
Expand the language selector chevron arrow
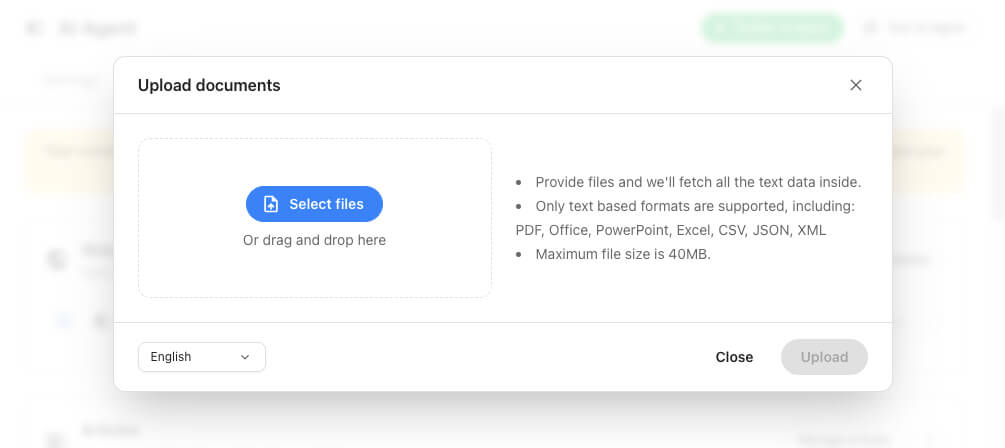[x=244, y=357]
